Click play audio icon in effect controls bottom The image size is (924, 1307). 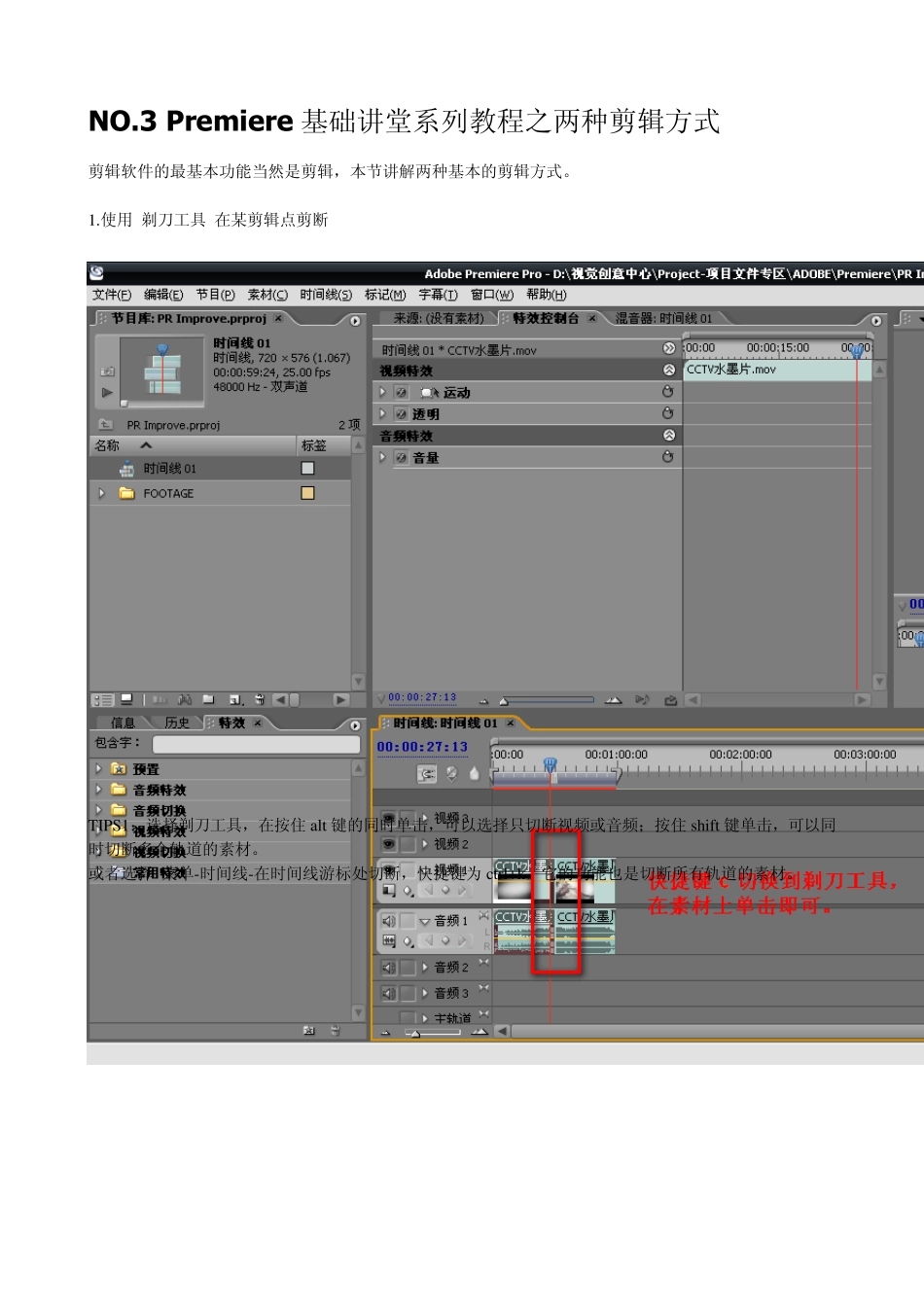[642, 699]
